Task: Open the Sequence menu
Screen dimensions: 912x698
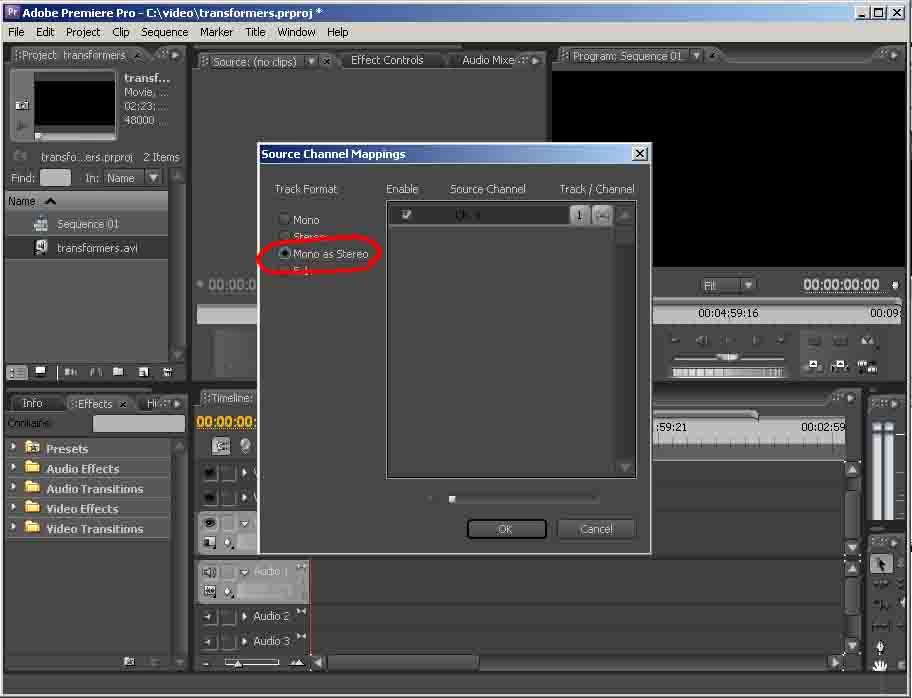Action: (x=165, y=32)
